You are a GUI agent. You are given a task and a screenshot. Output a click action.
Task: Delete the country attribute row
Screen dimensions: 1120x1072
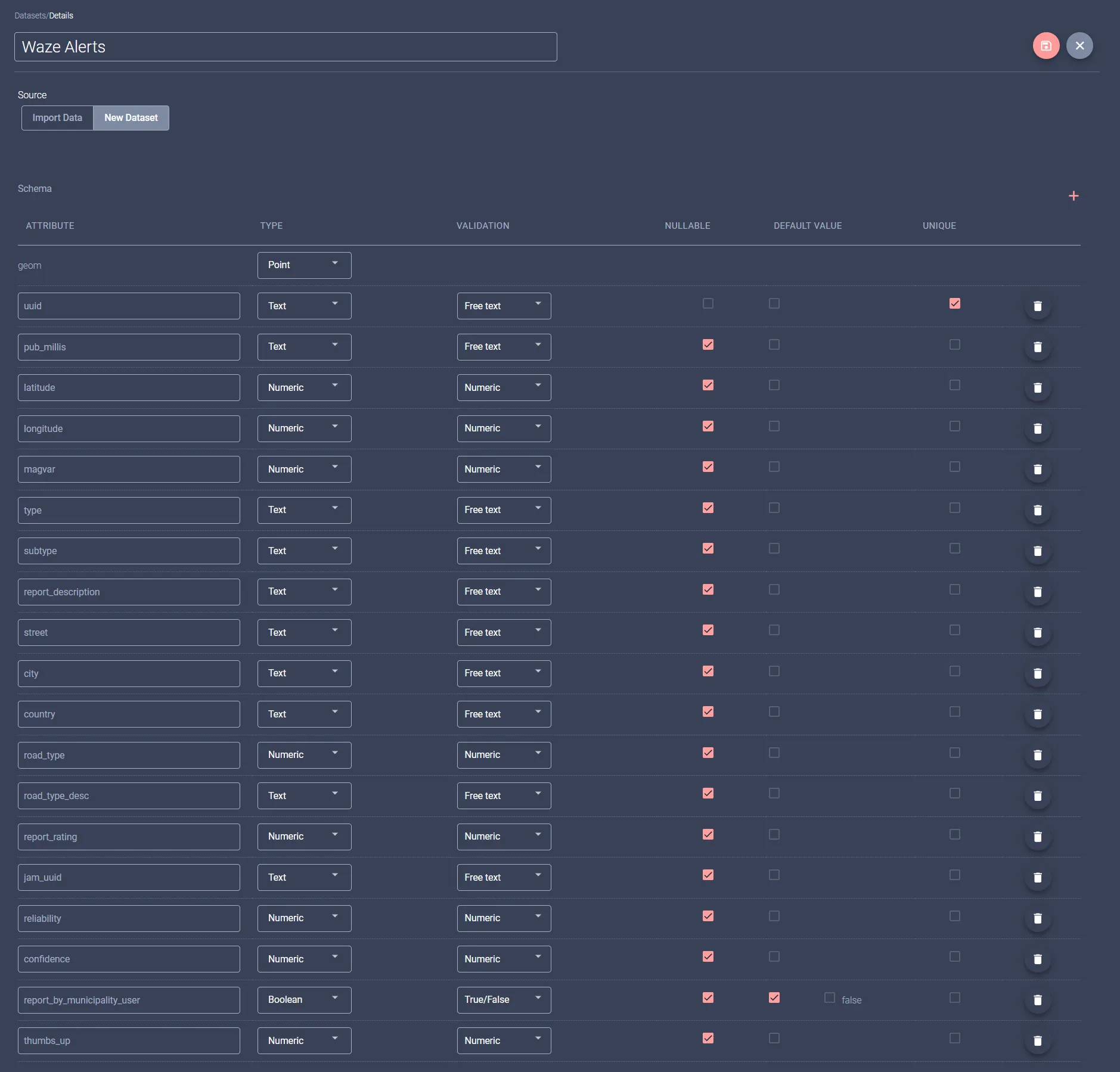tap(1037, 714)
